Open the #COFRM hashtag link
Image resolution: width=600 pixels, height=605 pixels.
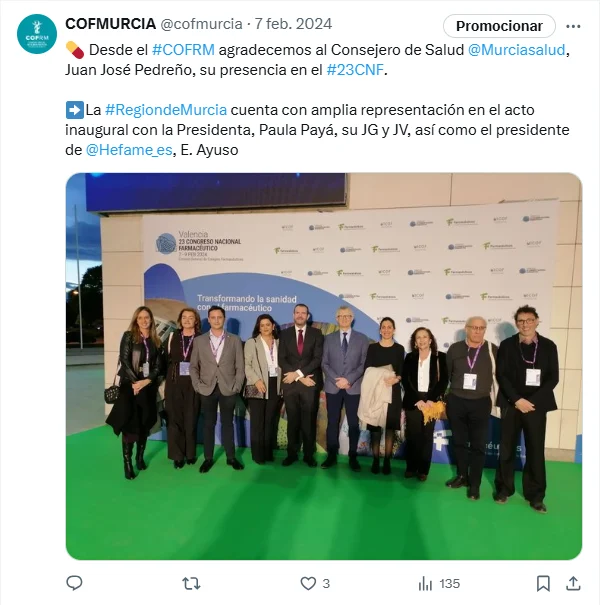[183, 50]
